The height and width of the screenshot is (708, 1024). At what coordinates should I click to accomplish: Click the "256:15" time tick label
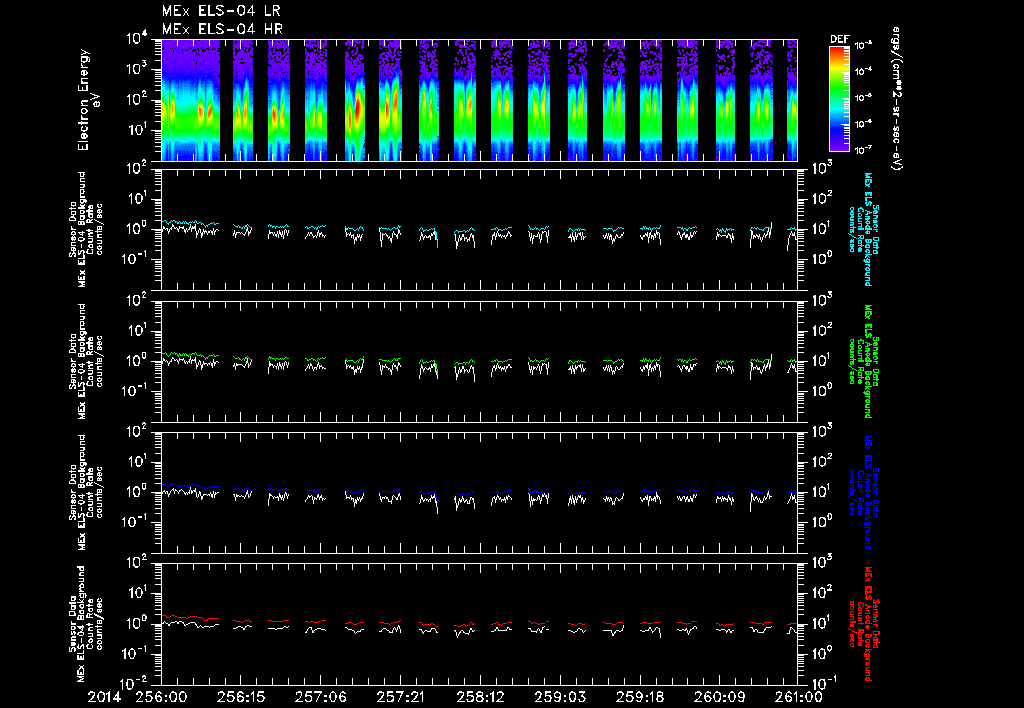tap(241, 697)
